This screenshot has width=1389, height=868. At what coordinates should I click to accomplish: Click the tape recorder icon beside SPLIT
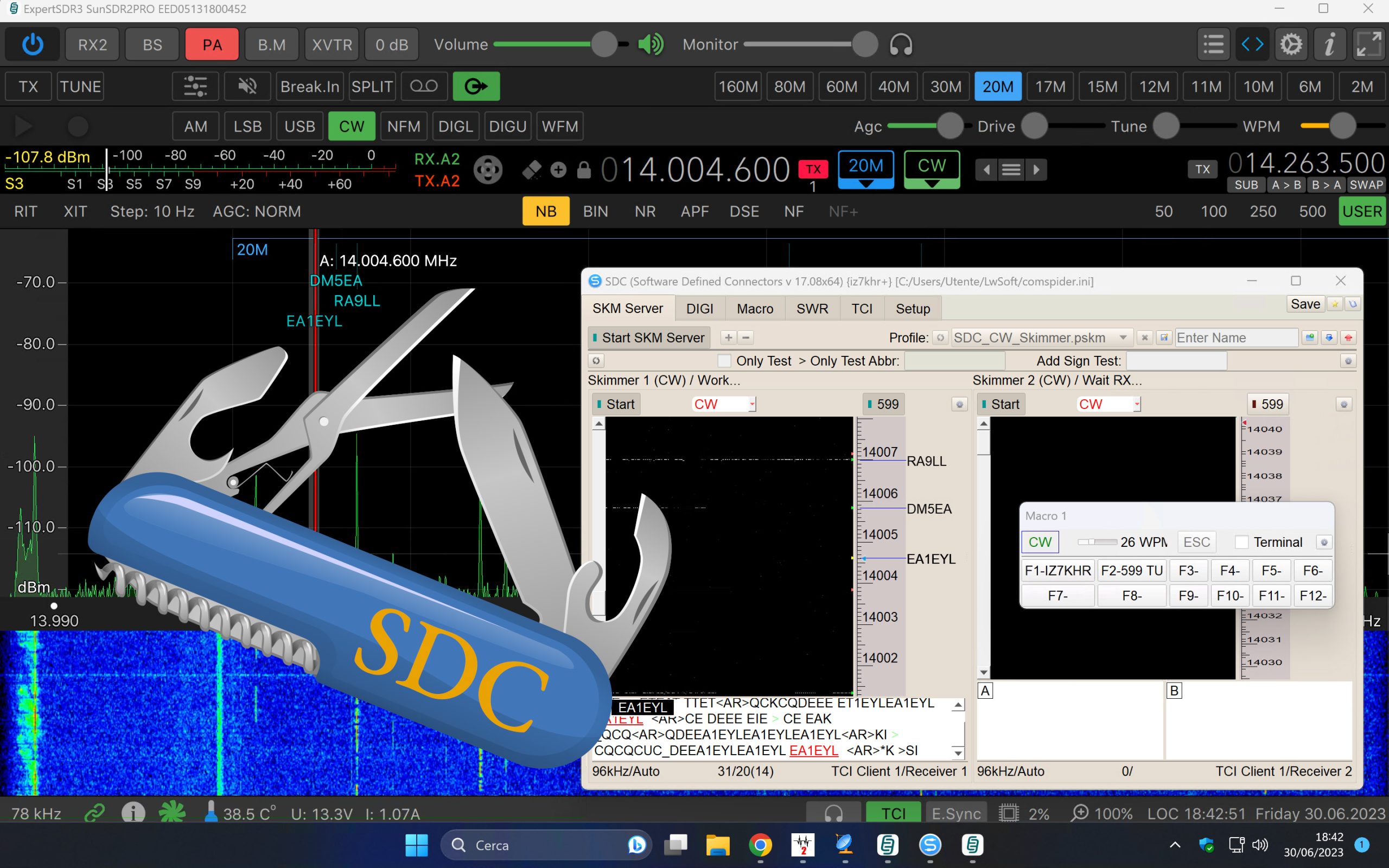coord(424,86)
